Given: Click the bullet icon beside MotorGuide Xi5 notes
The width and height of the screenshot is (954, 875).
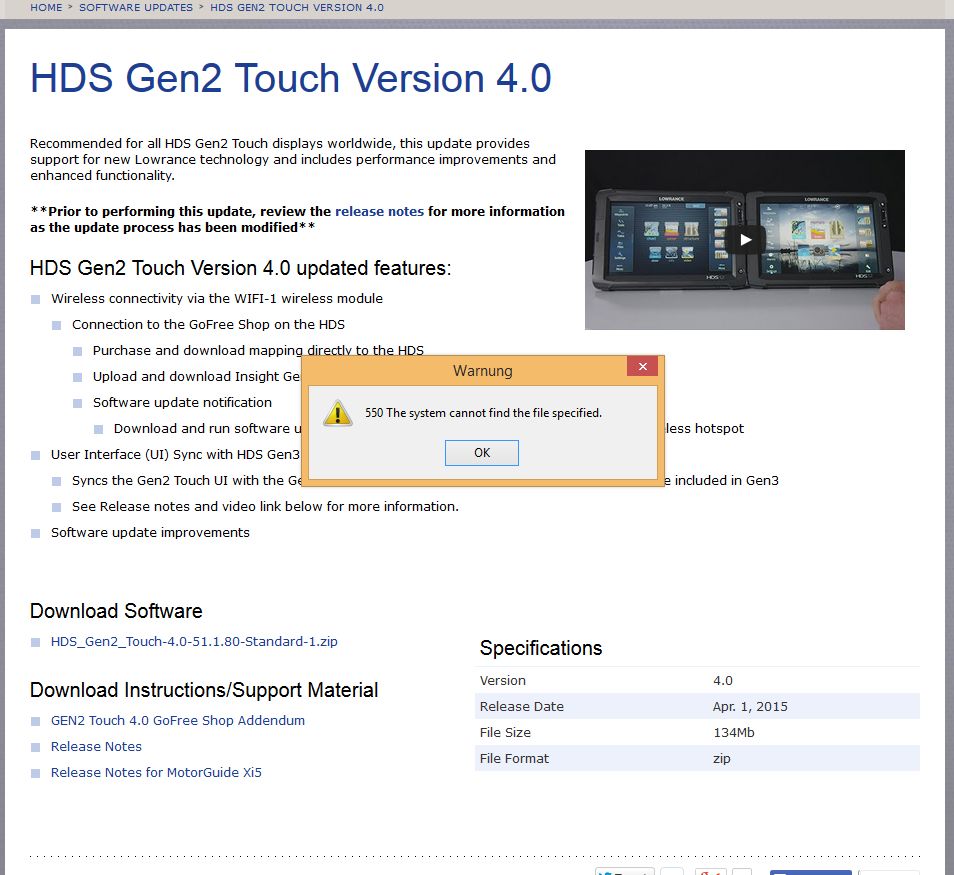Looking at the screenshot, I should tap(36, 773).
